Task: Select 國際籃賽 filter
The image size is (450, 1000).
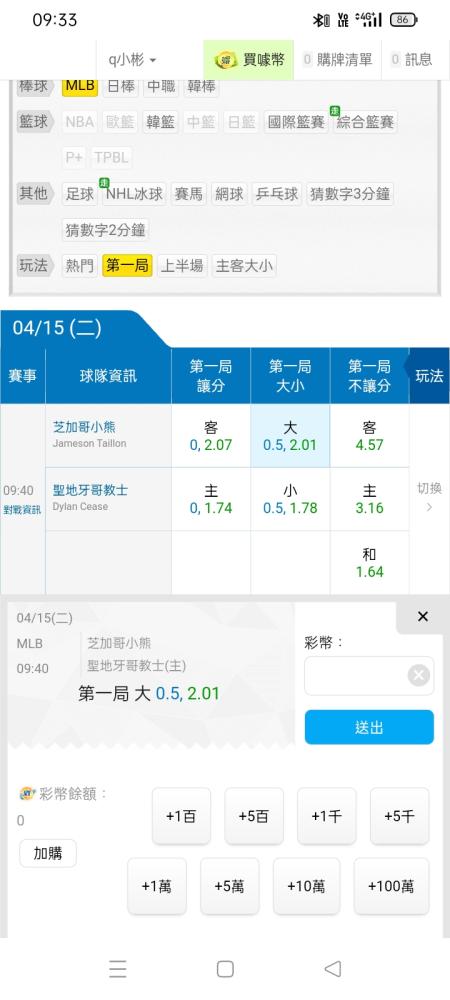Action: (294, 122)
